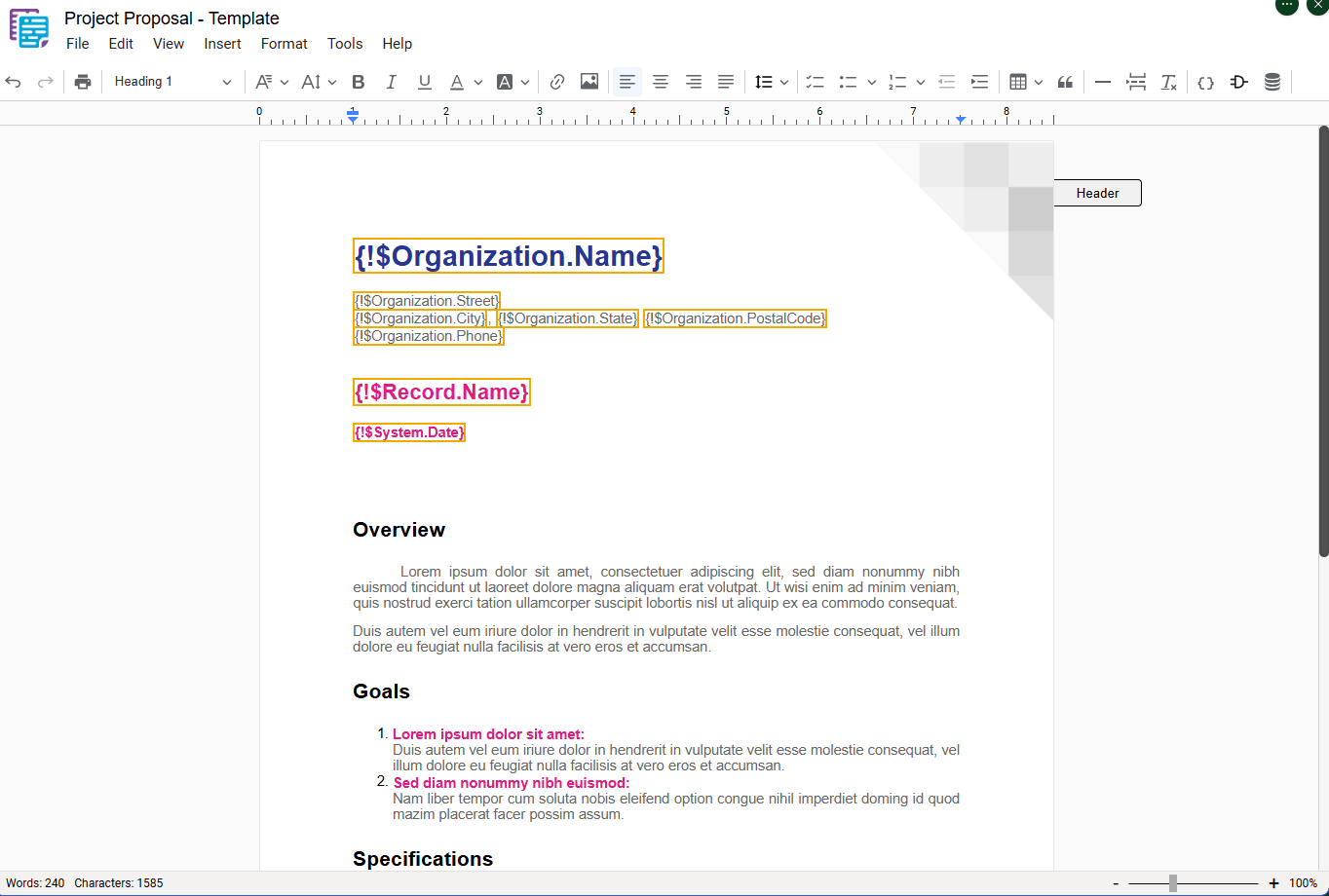Open the database data source icon
Screen dimensions: 1329x896
click(x=1272, y=82)
